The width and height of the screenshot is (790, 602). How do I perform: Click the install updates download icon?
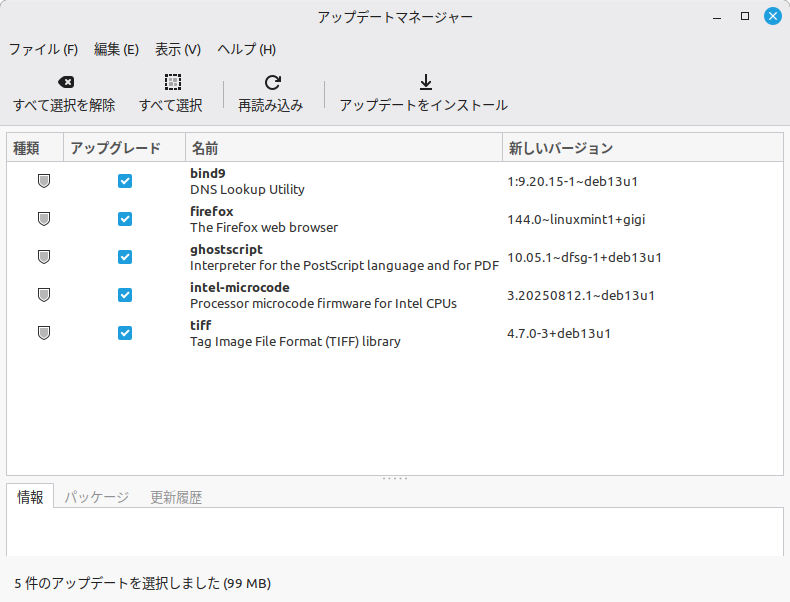(424, 83)
